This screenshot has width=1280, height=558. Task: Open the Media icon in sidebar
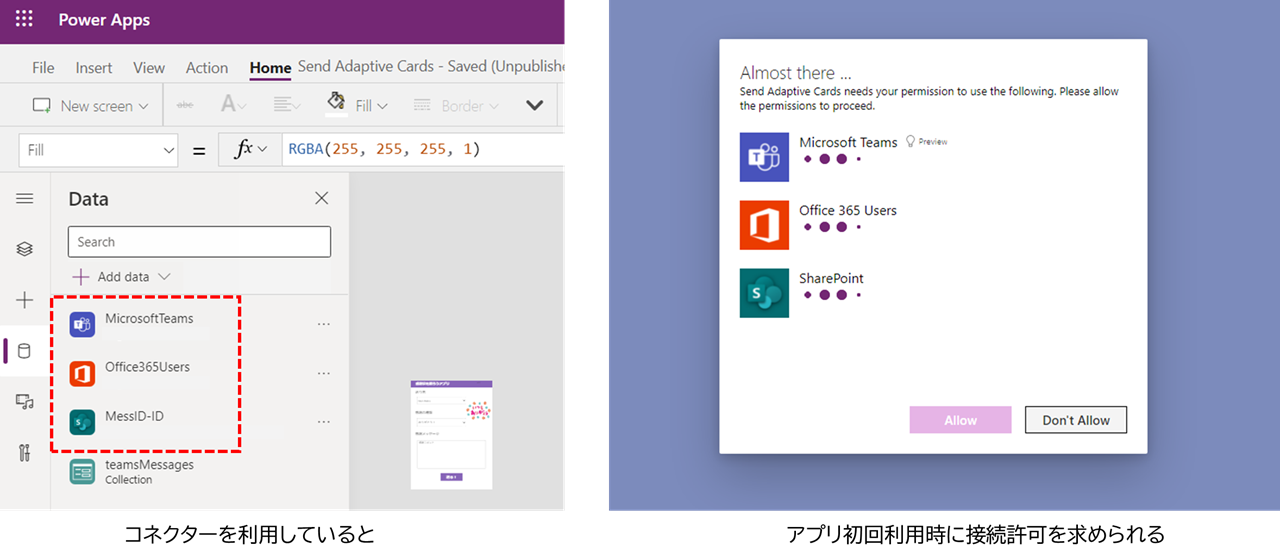(x=25, y=402)
